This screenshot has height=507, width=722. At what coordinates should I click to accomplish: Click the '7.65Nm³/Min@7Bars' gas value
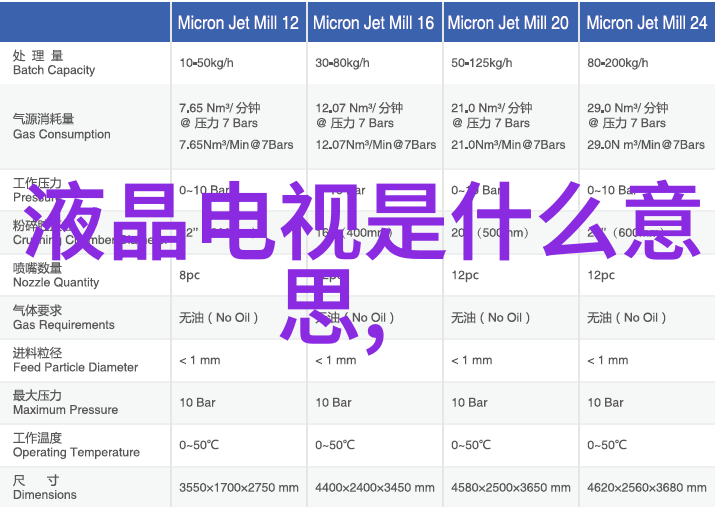pyautogui.click(x=236, y=145)
